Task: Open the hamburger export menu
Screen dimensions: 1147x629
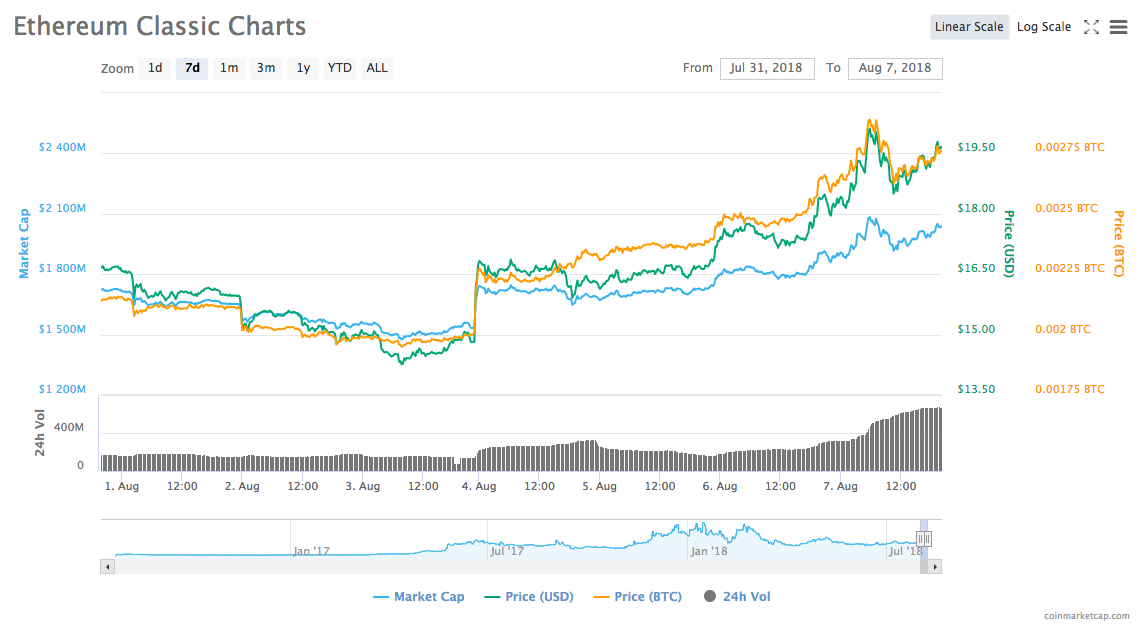Action: coord(1118,27)
